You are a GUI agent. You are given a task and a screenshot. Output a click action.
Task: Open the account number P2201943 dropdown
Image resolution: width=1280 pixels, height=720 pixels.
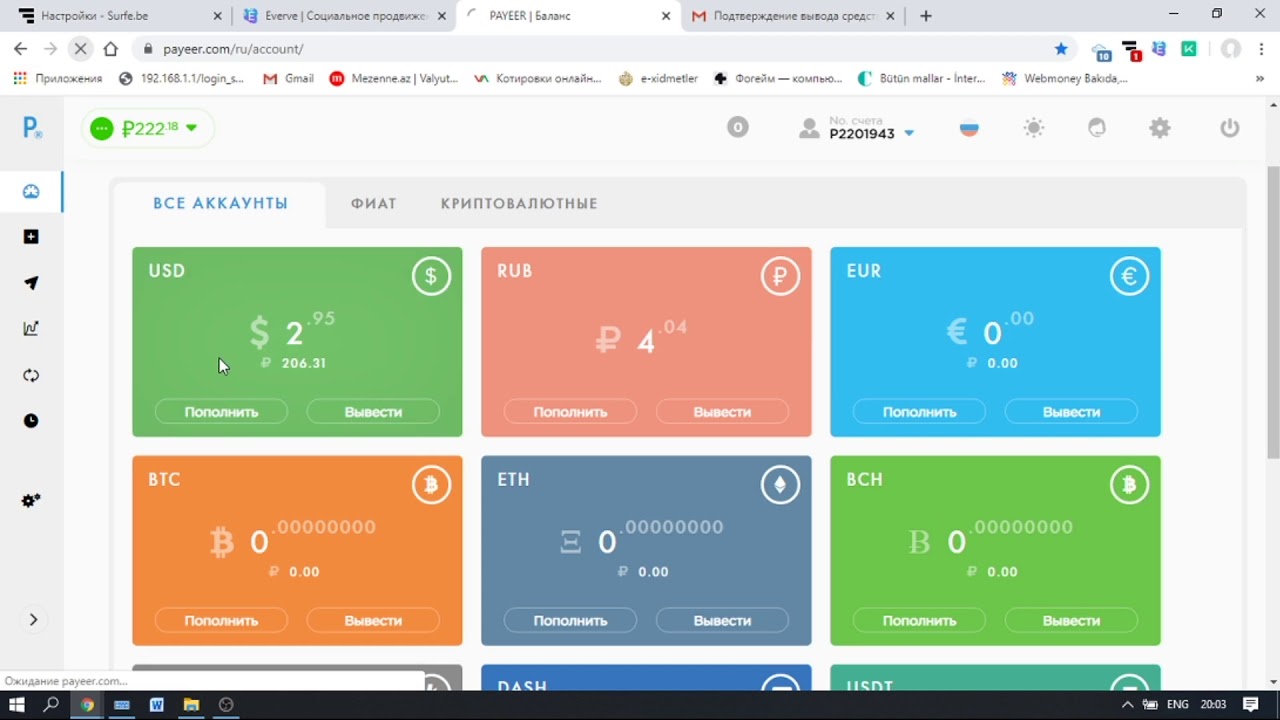coord(857,128)
